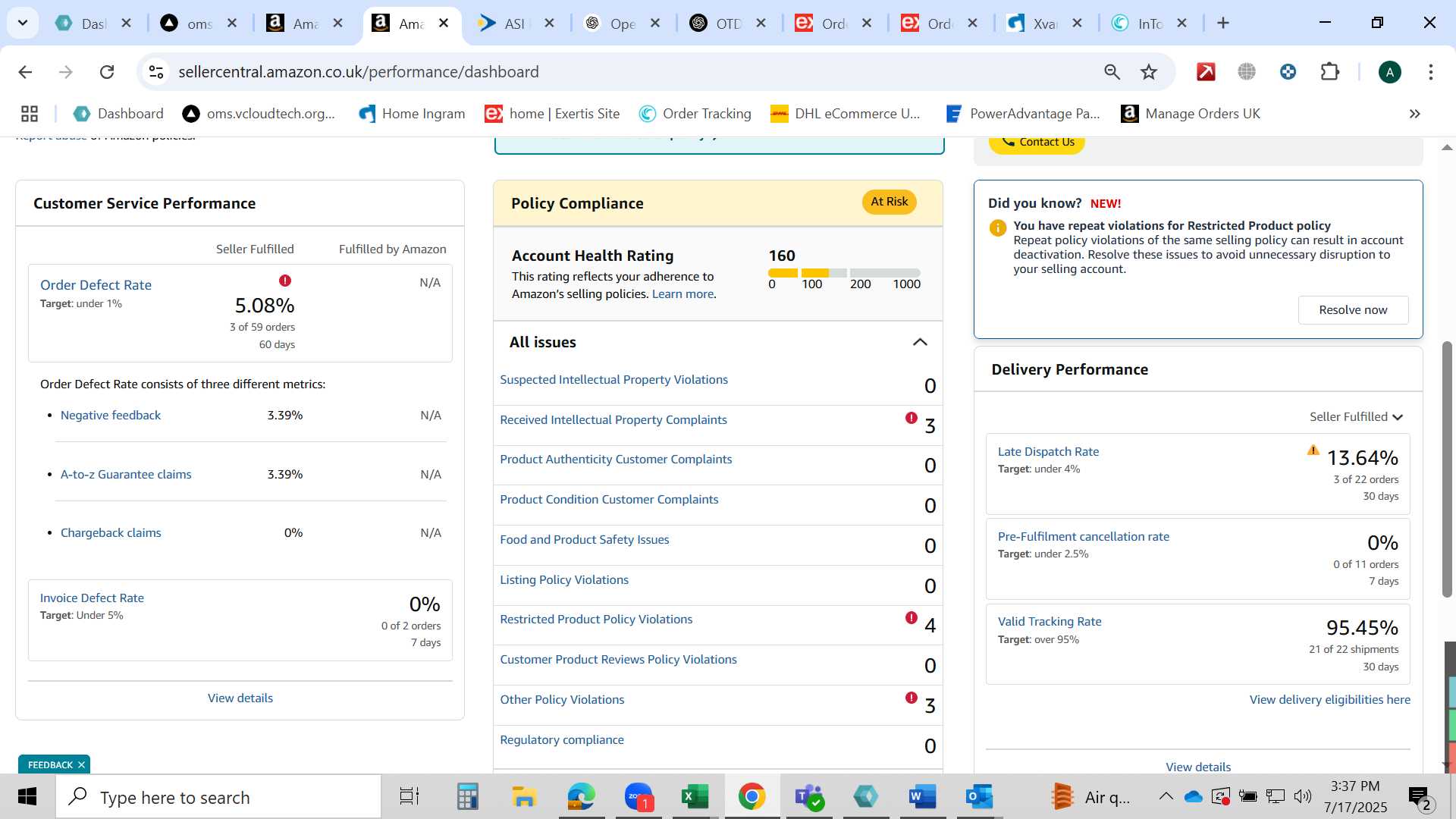The image size is (1456, 819).
Task: Open Valid Tracking Rate link
Action: pyautogui.click(x=1050, y=622)
